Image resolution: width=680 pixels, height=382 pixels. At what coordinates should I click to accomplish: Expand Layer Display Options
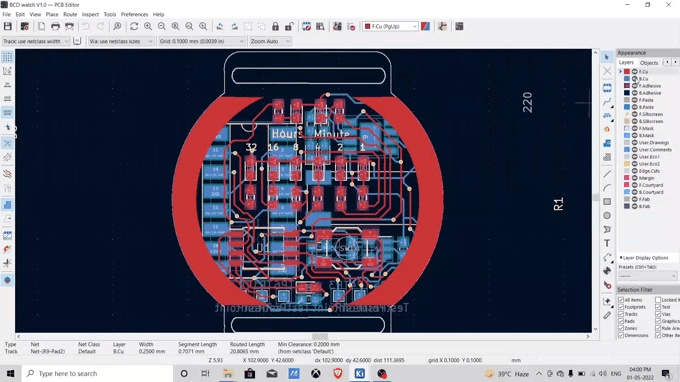tap(644, 258)
